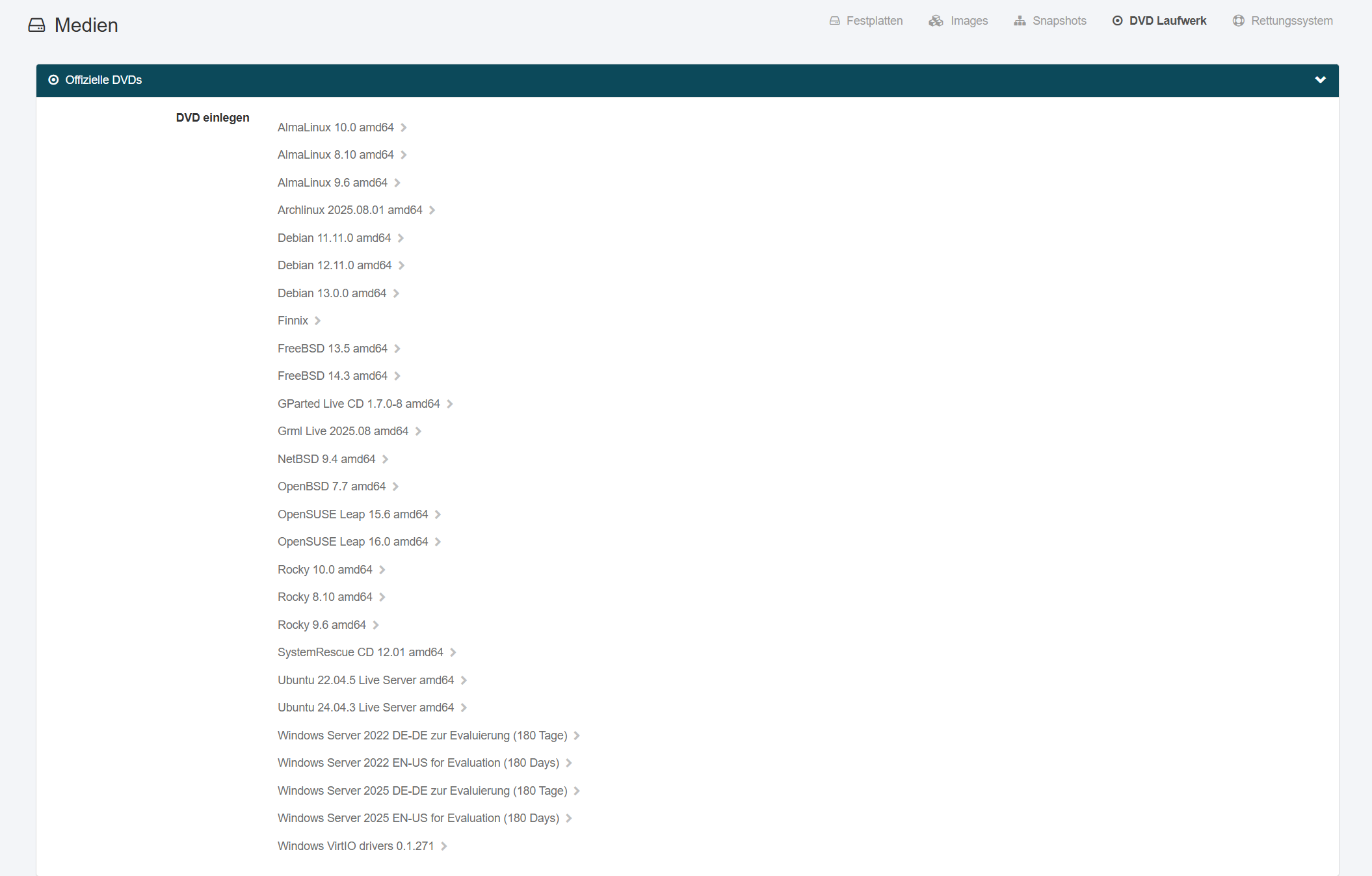Choose Windows Server 2025 DE-DE Evaluierung

[x=429, y=791]
